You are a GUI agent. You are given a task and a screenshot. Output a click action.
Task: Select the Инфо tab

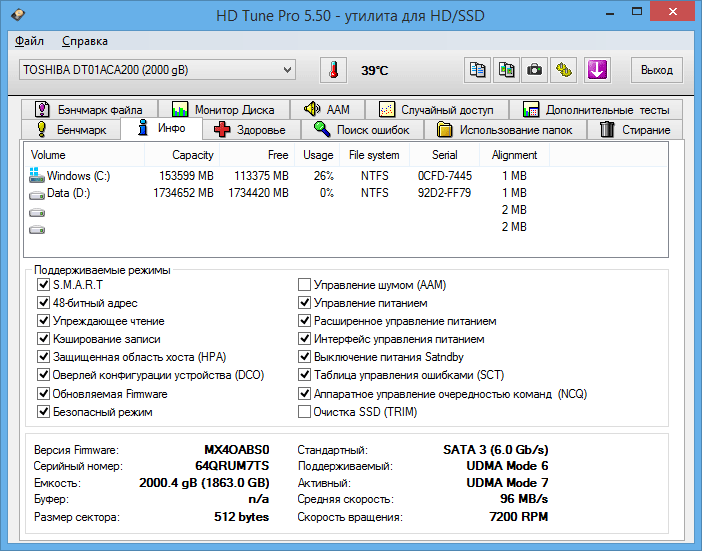pyautogui.click(x=162, y=128)
